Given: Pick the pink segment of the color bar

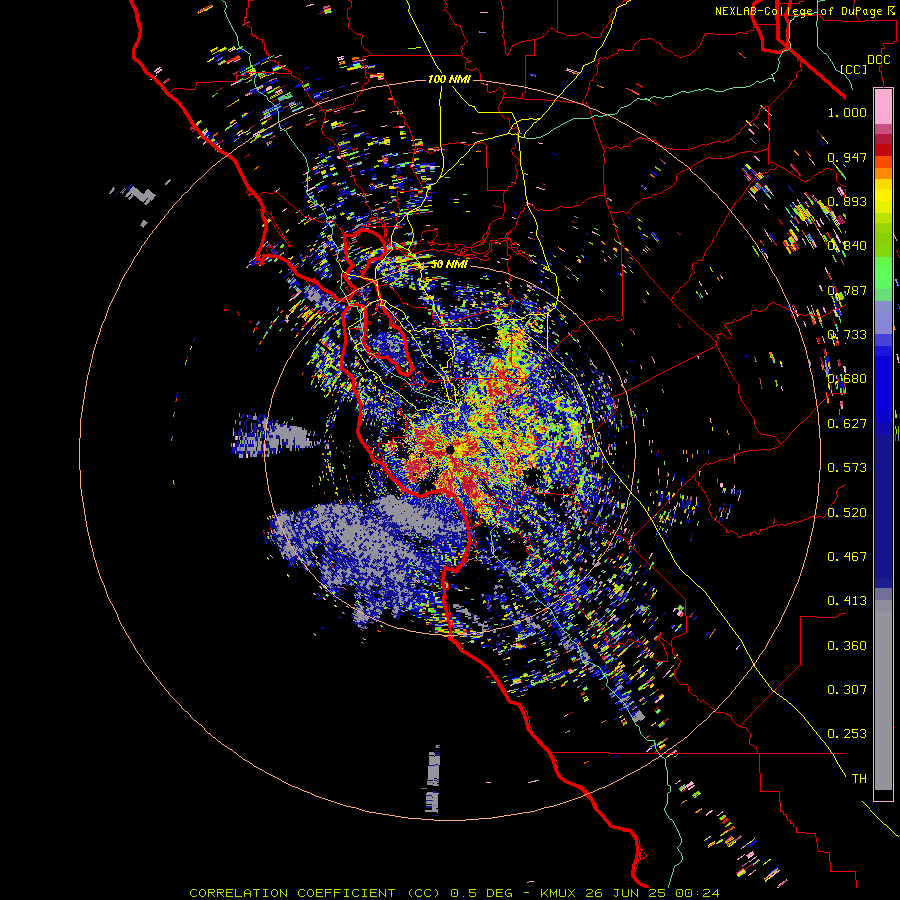Looking at the screenshot, I should click(883, 107).
